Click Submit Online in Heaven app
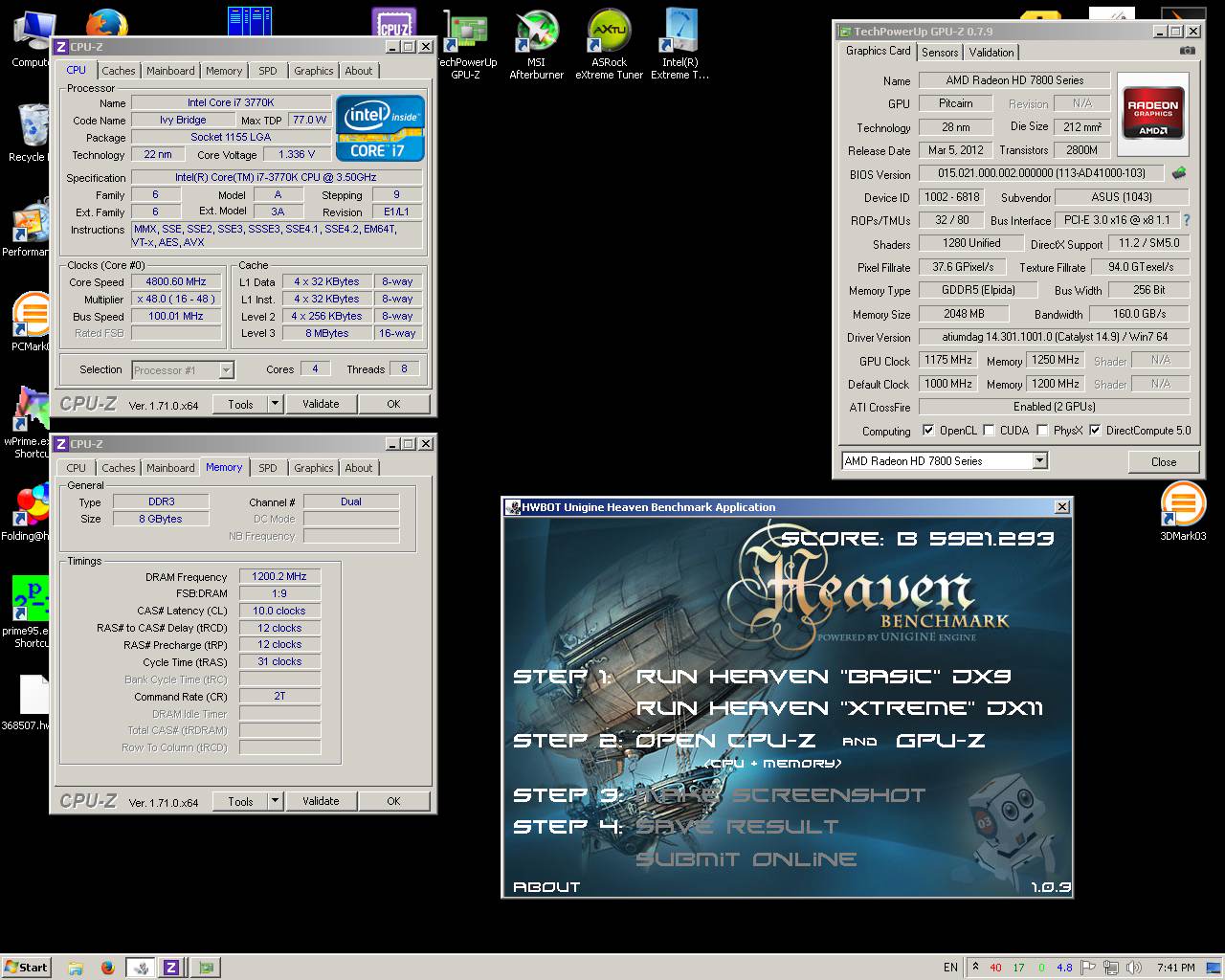The image size is (1225, 980). [x=746, y=859]
